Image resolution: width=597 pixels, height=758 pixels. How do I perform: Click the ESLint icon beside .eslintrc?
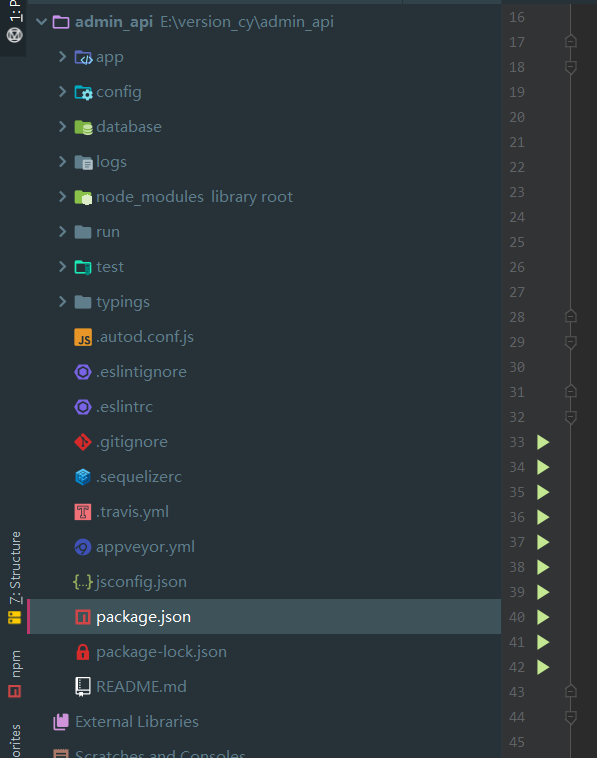[83, 407]
